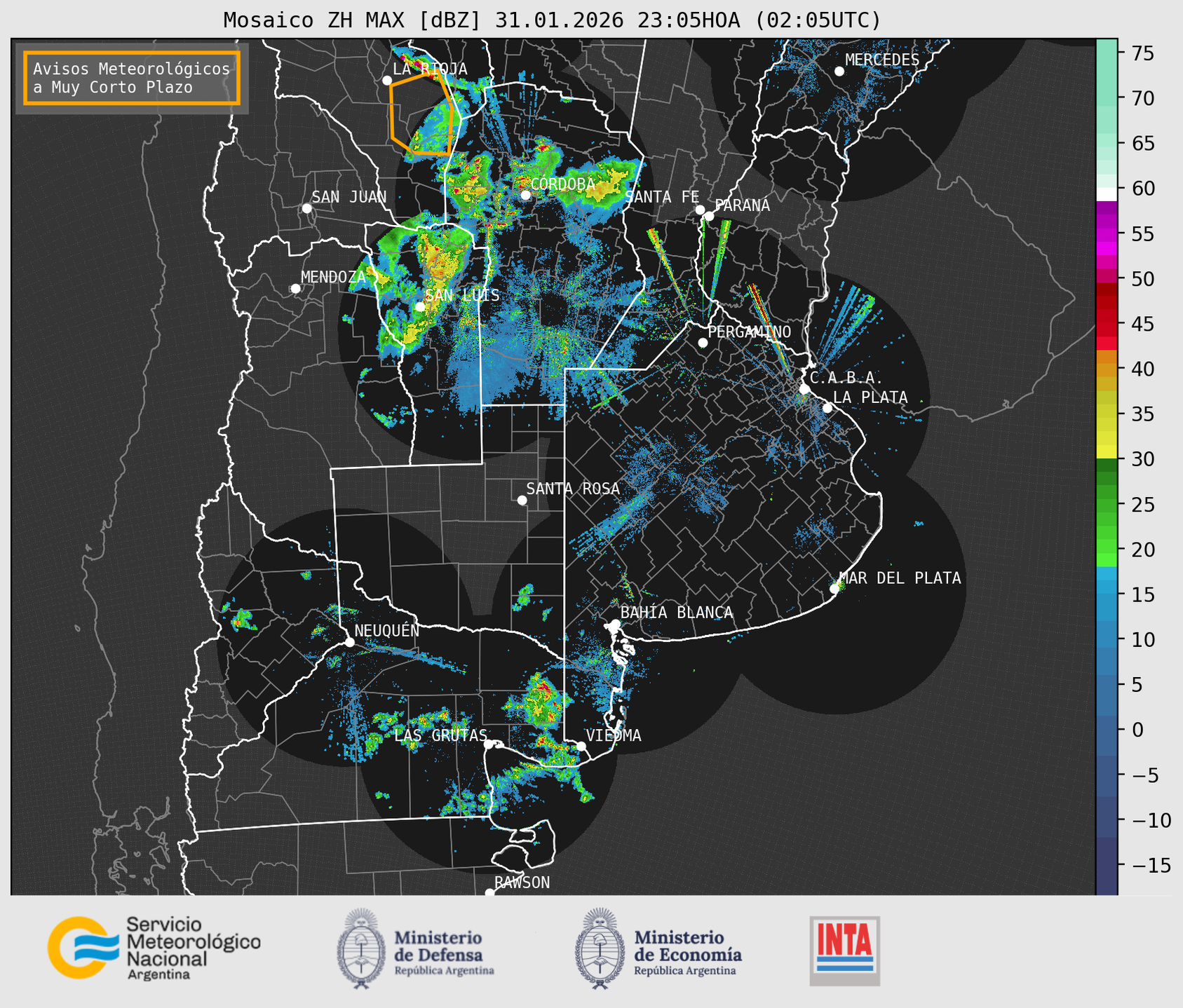Click the Avisos Meteorológicos a Muy Corto Plazo legend box
The height and width of the screenshot is (1008, 1183).
(132, 77)
